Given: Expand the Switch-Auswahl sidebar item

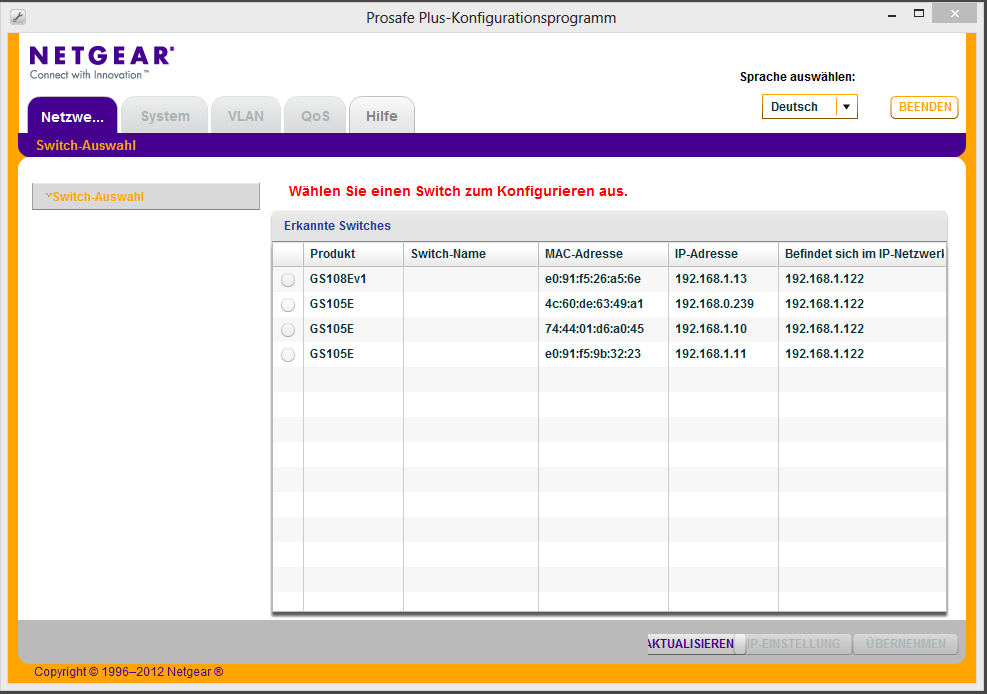Looking at the screenshot, I should [x=145, y=197].
